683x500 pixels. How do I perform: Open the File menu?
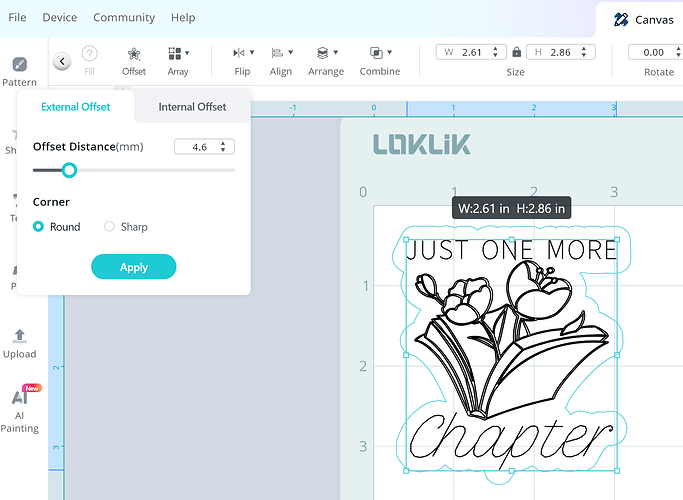coord(17,17)
